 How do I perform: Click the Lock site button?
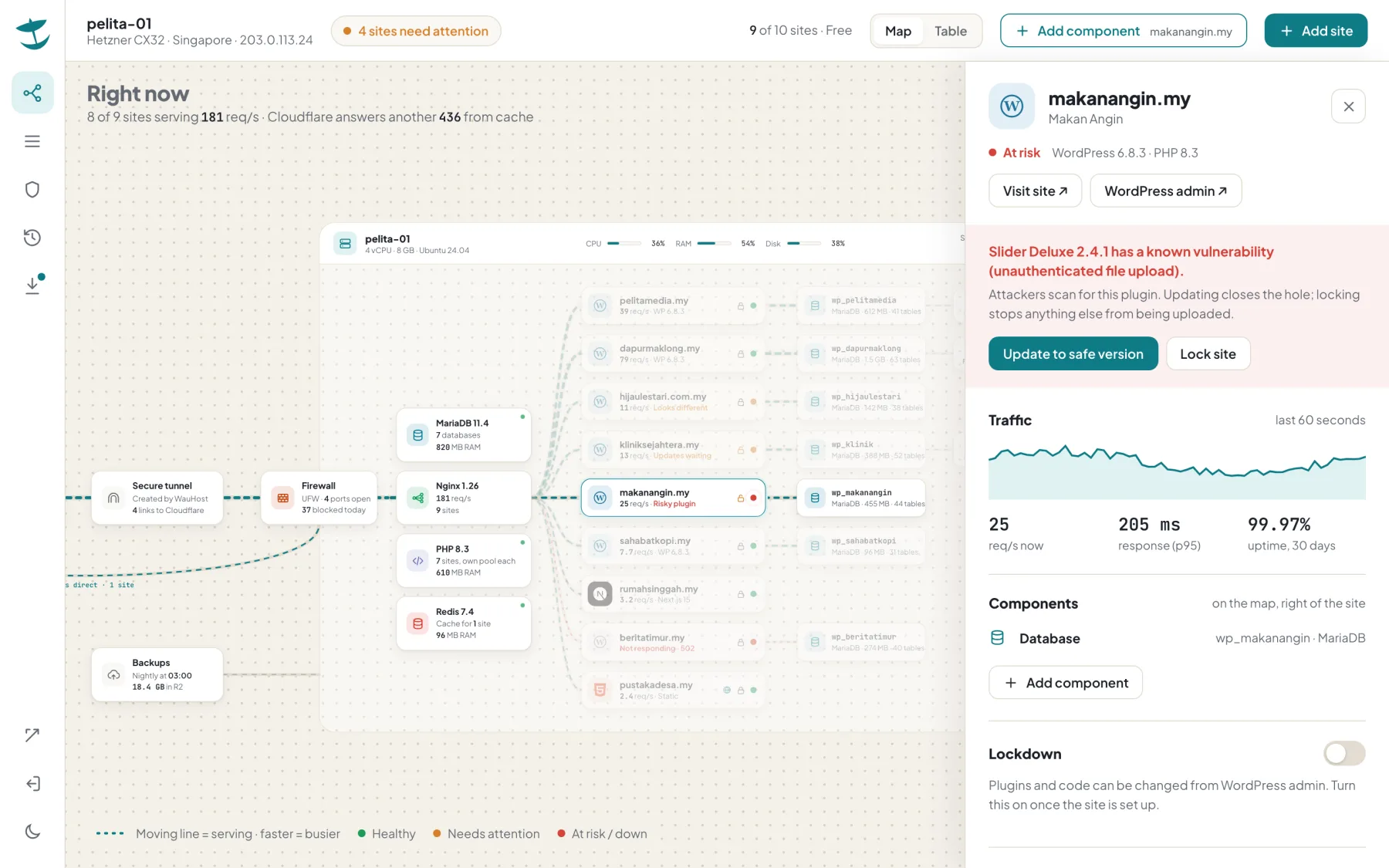1208,354
